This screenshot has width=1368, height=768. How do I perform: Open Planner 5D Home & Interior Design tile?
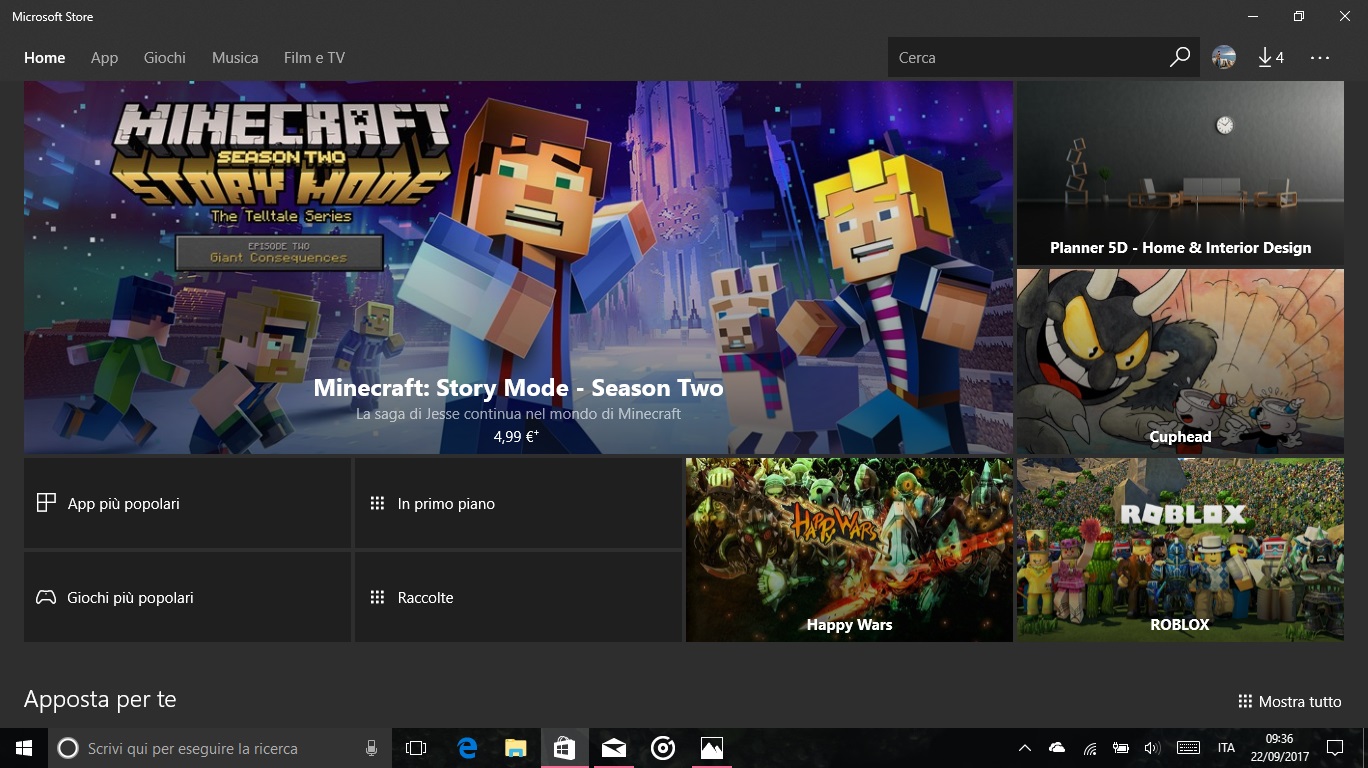(1180, 173)
